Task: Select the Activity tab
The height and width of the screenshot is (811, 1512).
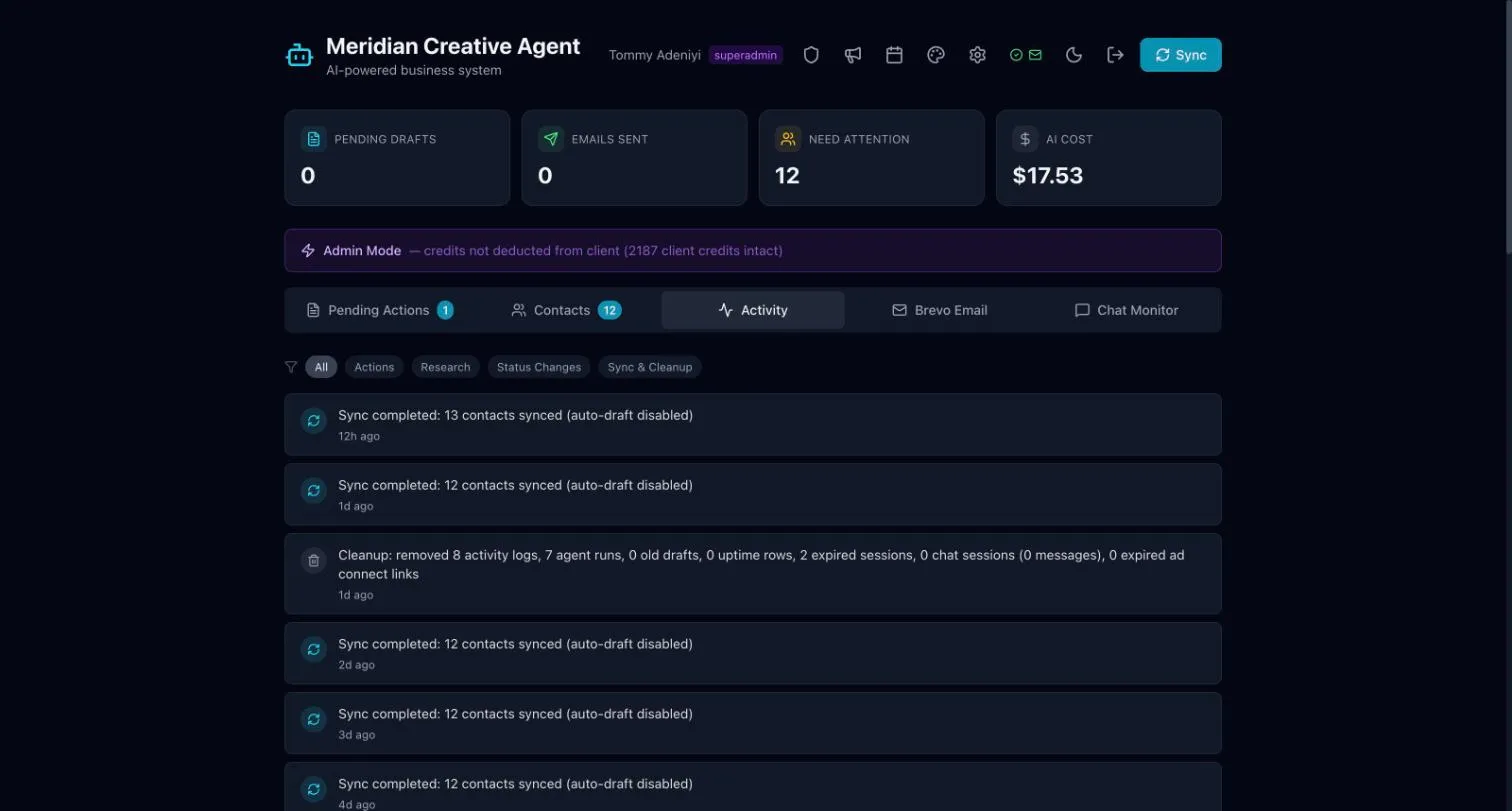Action: [753, 310]
